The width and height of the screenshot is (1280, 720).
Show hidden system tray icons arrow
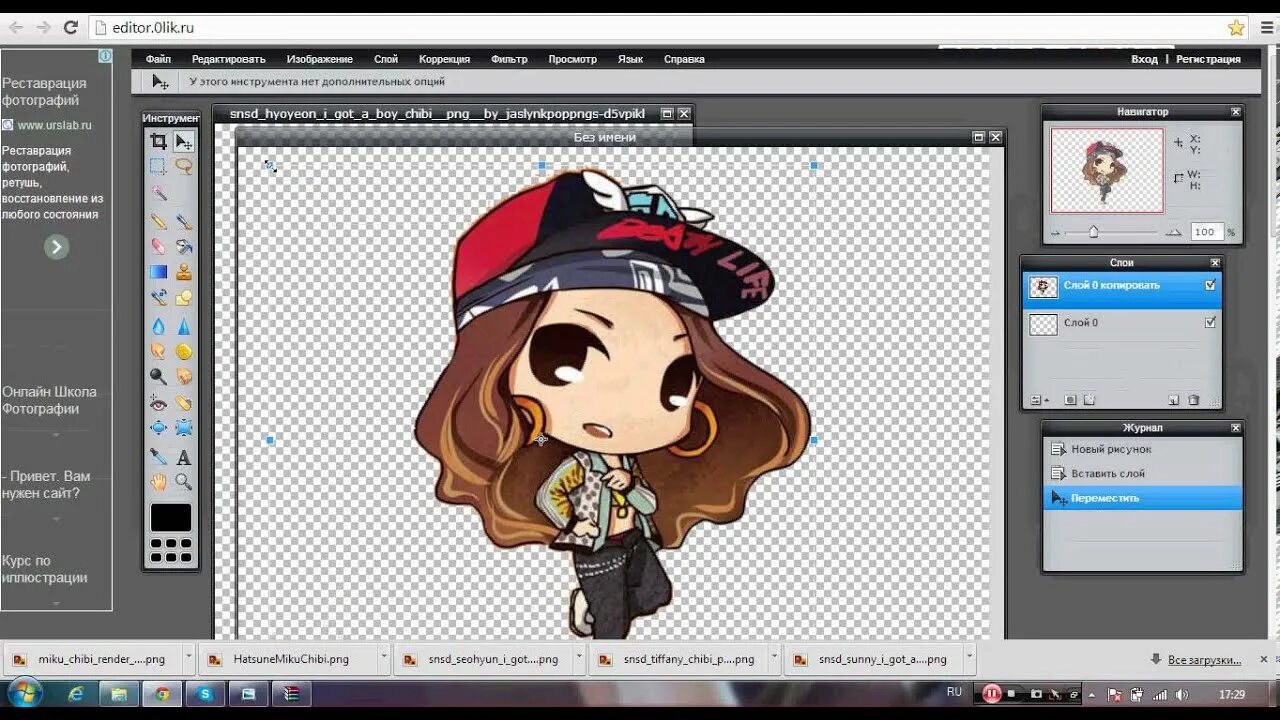pos(1092,694)
